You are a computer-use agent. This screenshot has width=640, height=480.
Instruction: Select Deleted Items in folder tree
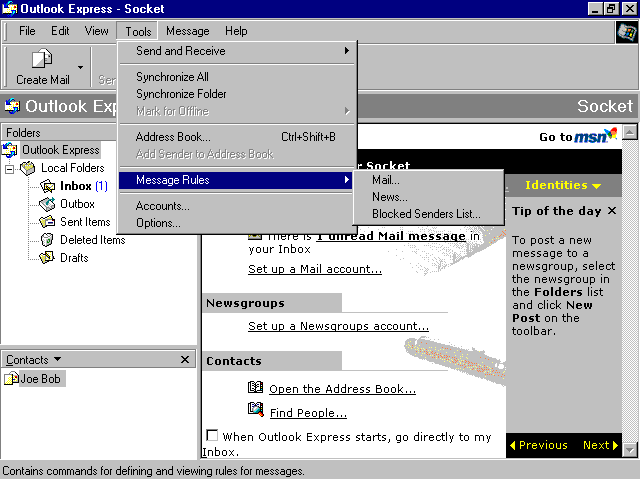click(x=93, y=240)
